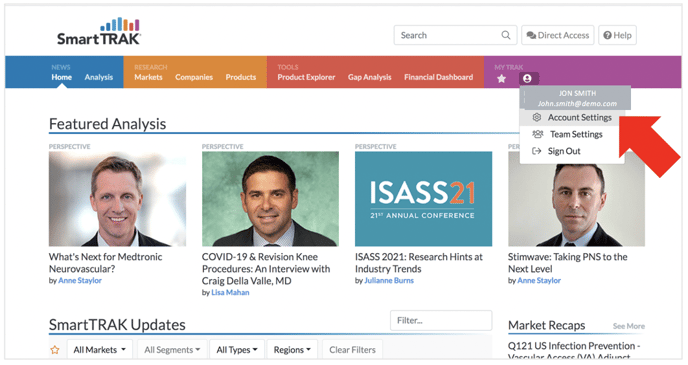Open Product Explorer tool
This screenshot has height=365, width=688.
pos(306,77)
